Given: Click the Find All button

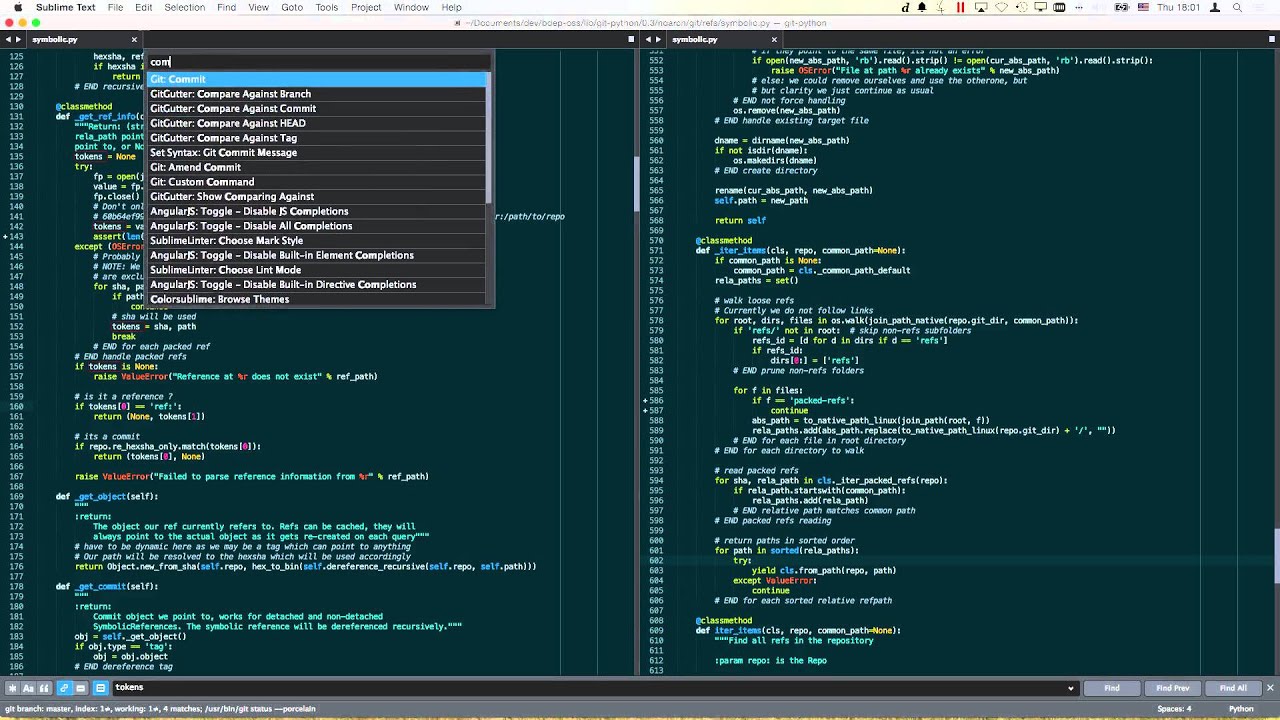Looking at the screenshot, I should click(x=1233, y=688).
